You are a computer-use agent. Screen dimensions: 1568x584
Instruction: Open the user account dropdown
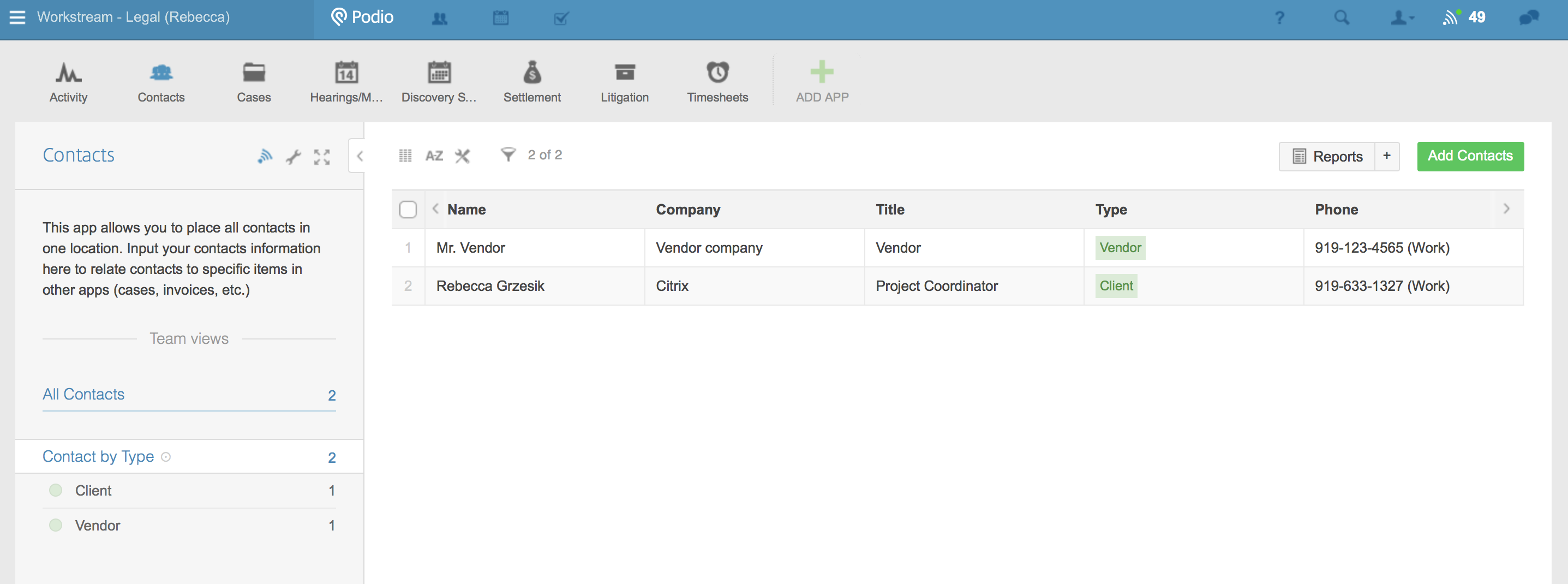point(1401,17)
